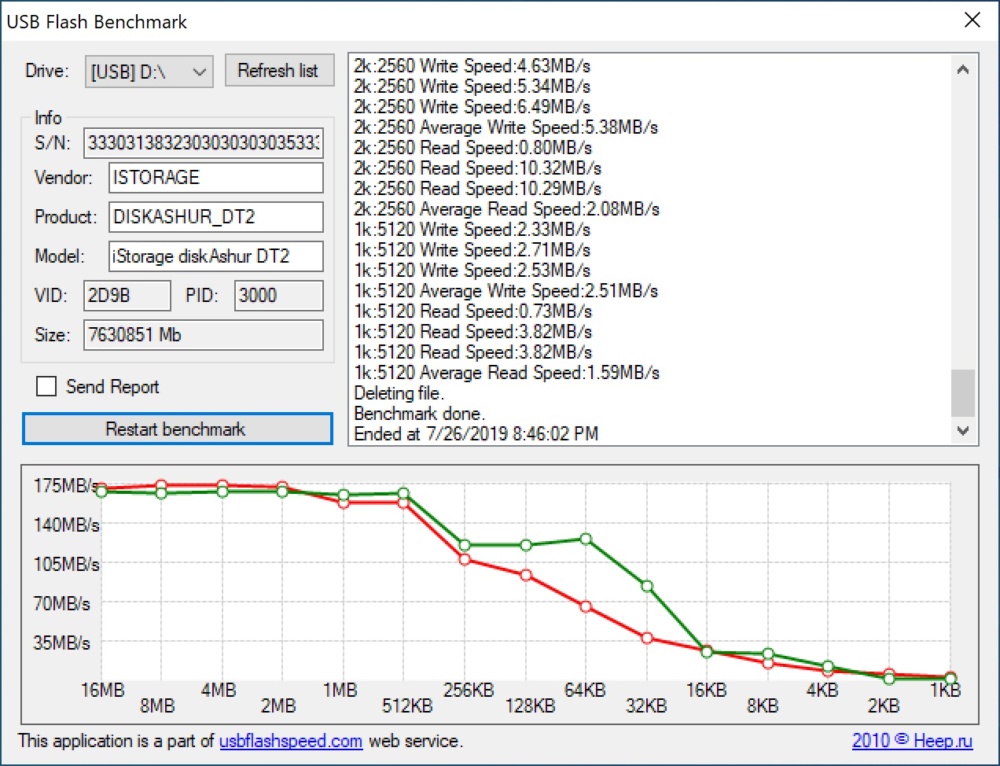Click log line '1k:5120 Write Speed:2.71MB/s'
The width and height of the screenshot is (1000, 766).
[x=472, y=249]
